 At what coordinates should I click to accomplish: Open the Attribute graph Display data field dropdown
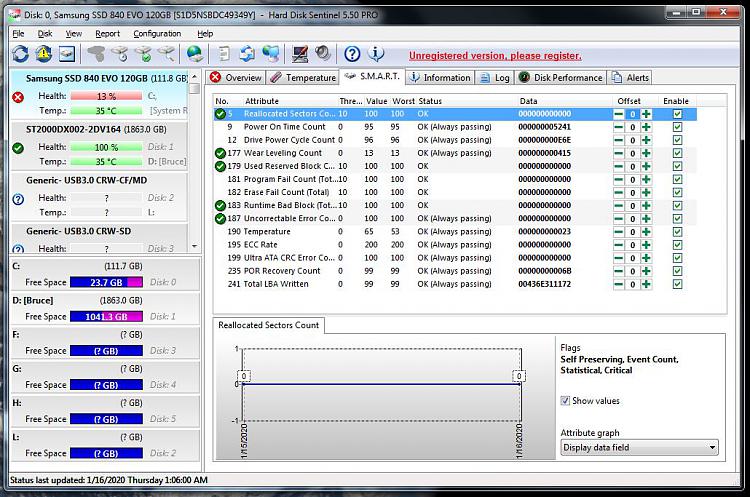[x=639, y=448]
